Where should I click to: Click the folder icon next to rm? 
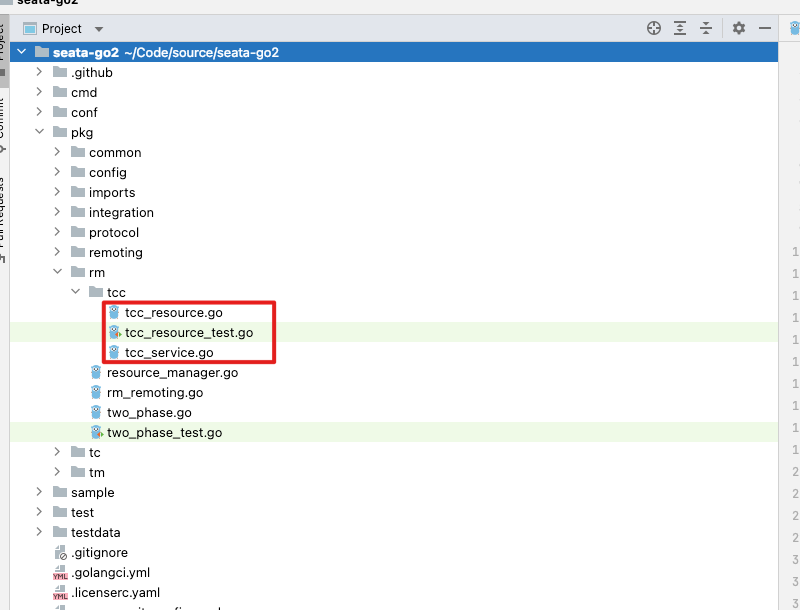[78, 272]
